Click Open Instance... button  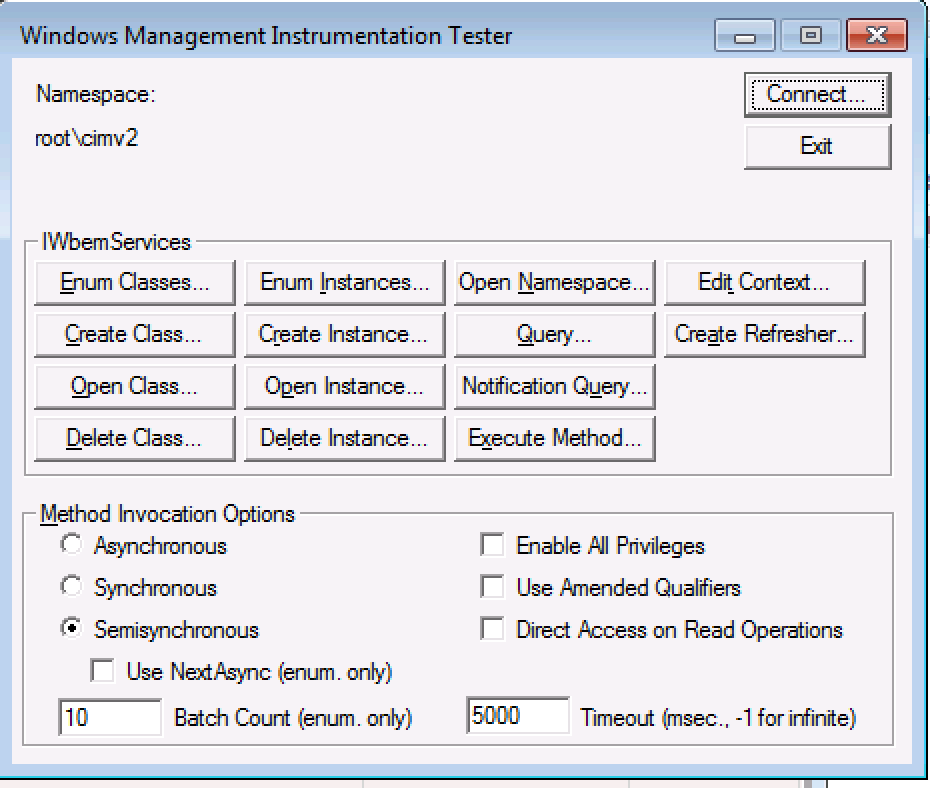345,387
